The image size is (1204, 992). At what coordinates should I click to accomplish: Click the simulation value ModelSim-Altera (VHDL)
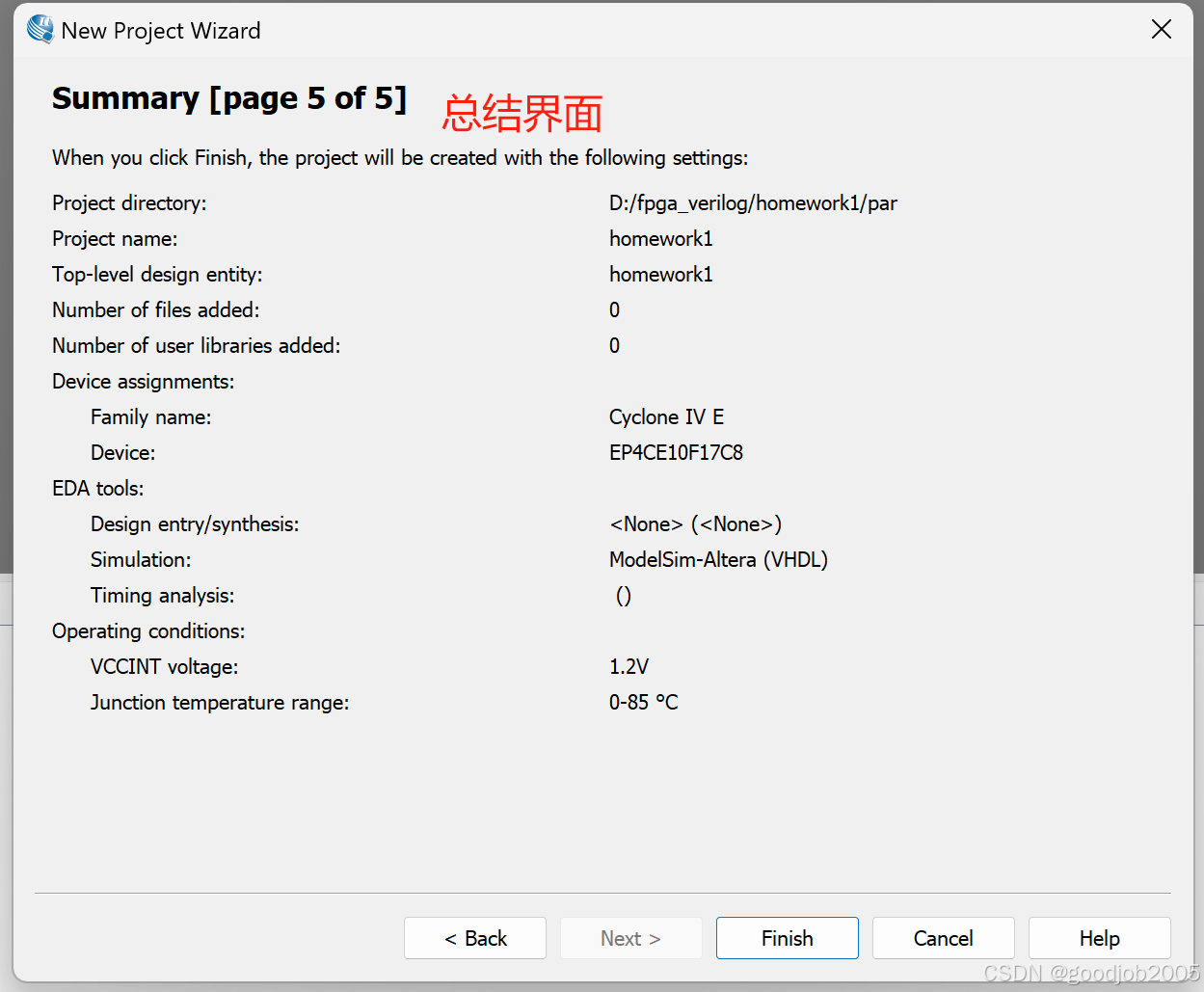tap(718, 560)
